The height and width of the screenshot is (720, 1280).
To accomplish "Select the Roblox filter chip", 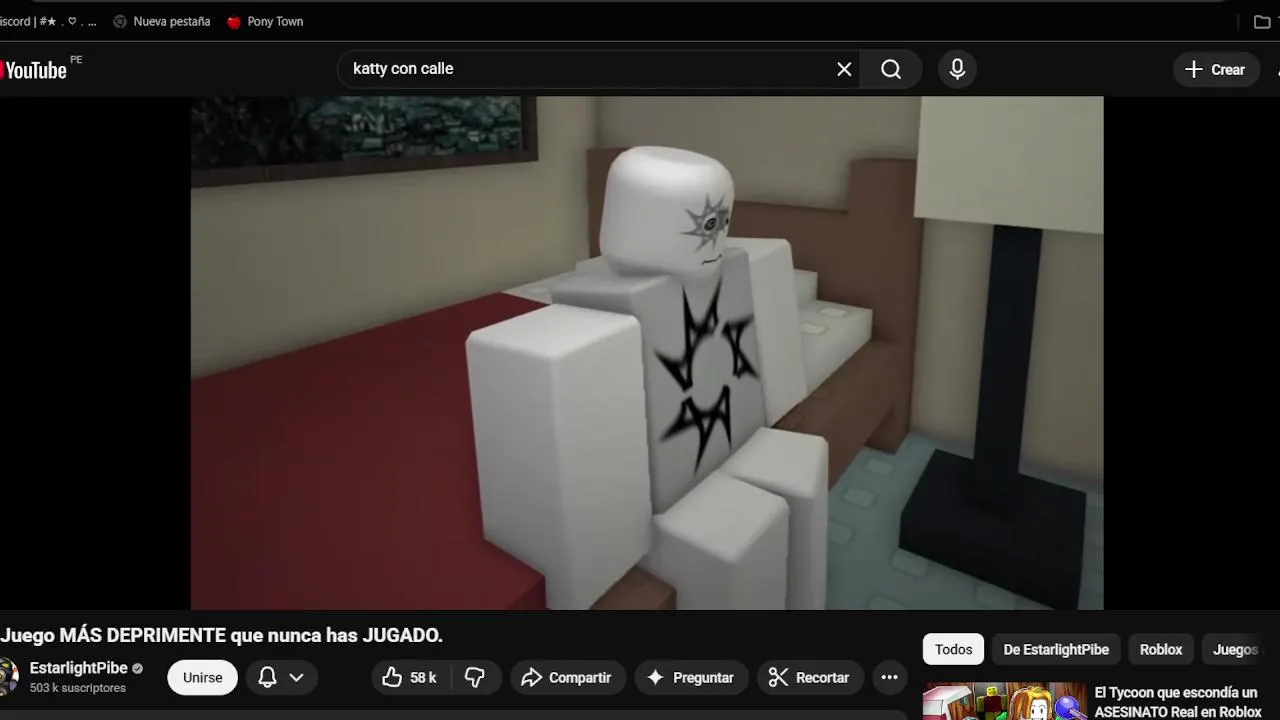I will pyautogui.click(x=1161, y=649).
